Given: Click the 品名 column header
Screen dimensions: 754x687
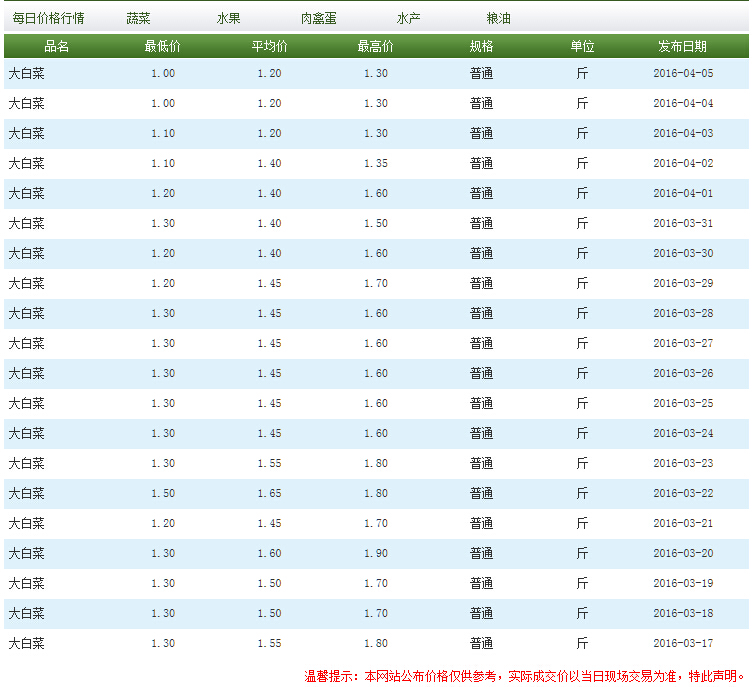Looking at the screenshot, I should (57, 46).
